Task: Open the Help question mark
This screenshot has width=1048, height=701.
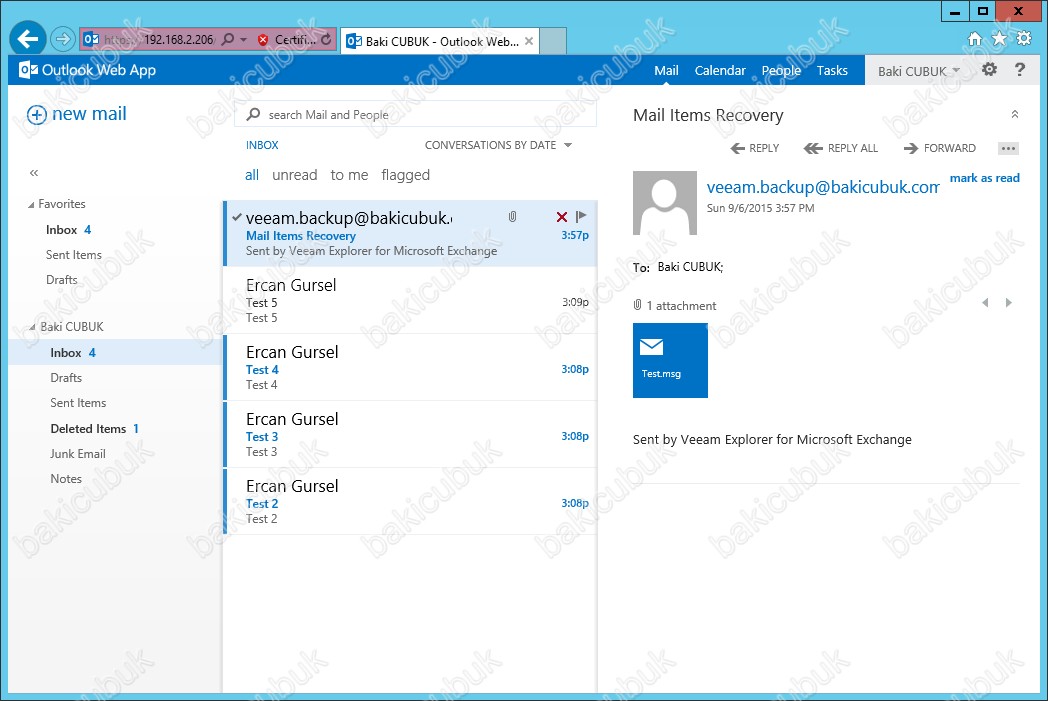Action: (x=1019, y=69)
